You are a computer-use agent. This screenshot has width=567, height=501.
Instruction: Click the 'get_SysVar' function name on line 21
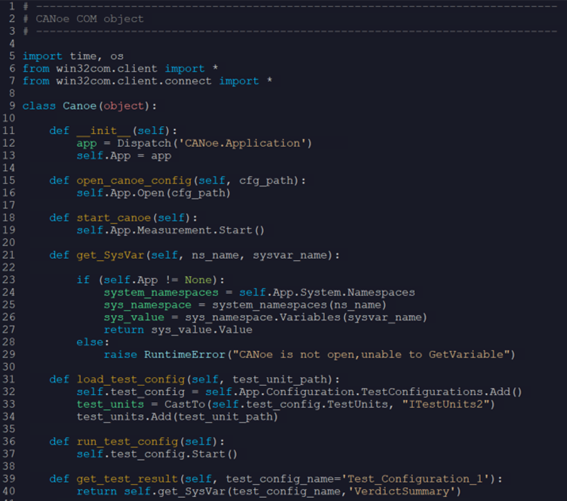point(110,255)
